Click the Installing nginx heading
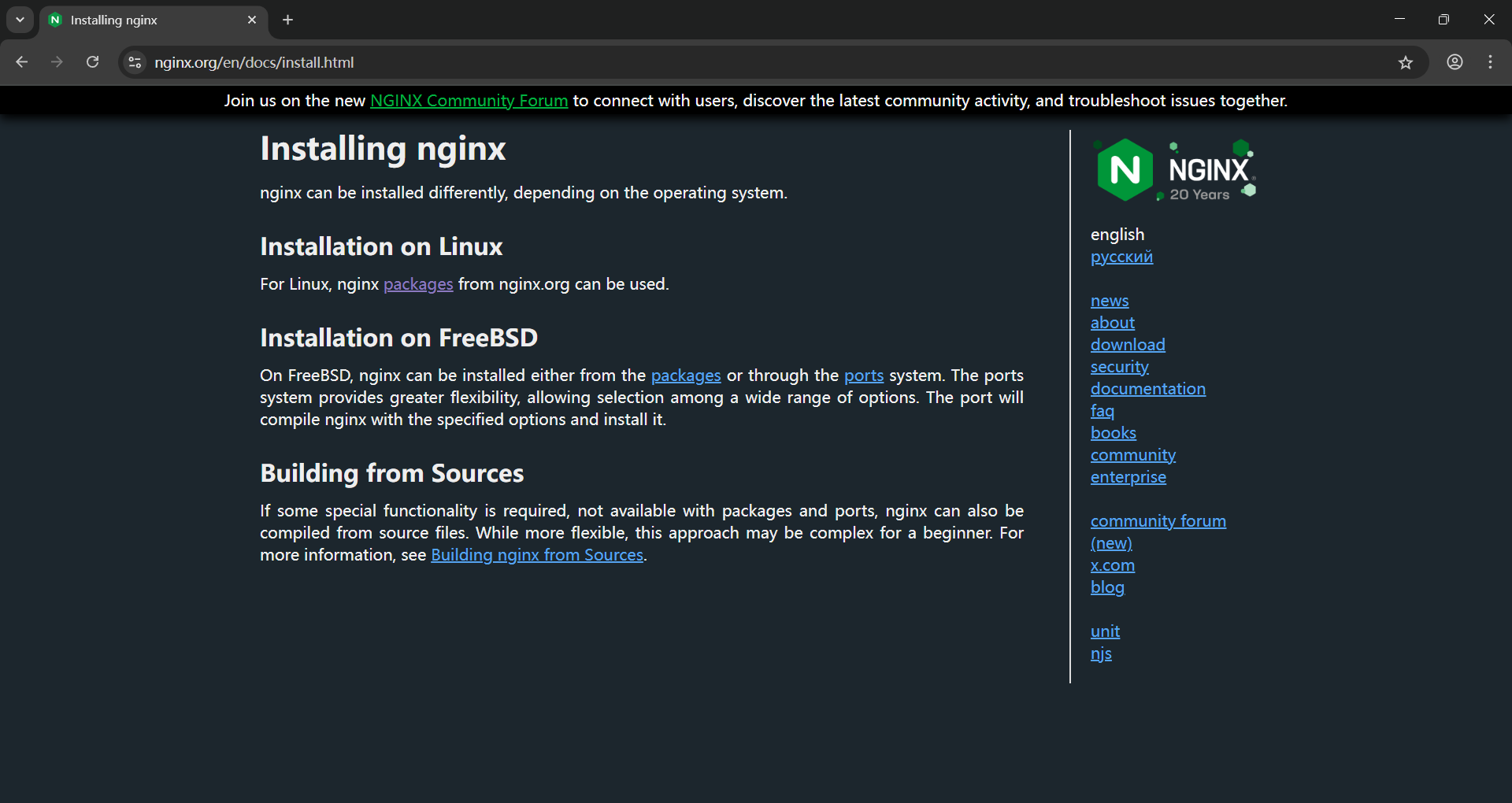The image size is (1512, 803). point(383,149)
